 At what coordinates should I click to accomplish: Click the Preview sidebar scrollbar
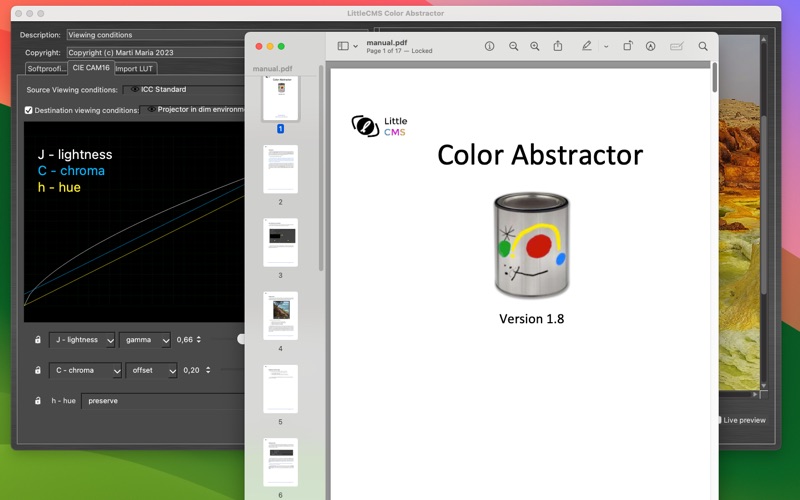point(321,168)
